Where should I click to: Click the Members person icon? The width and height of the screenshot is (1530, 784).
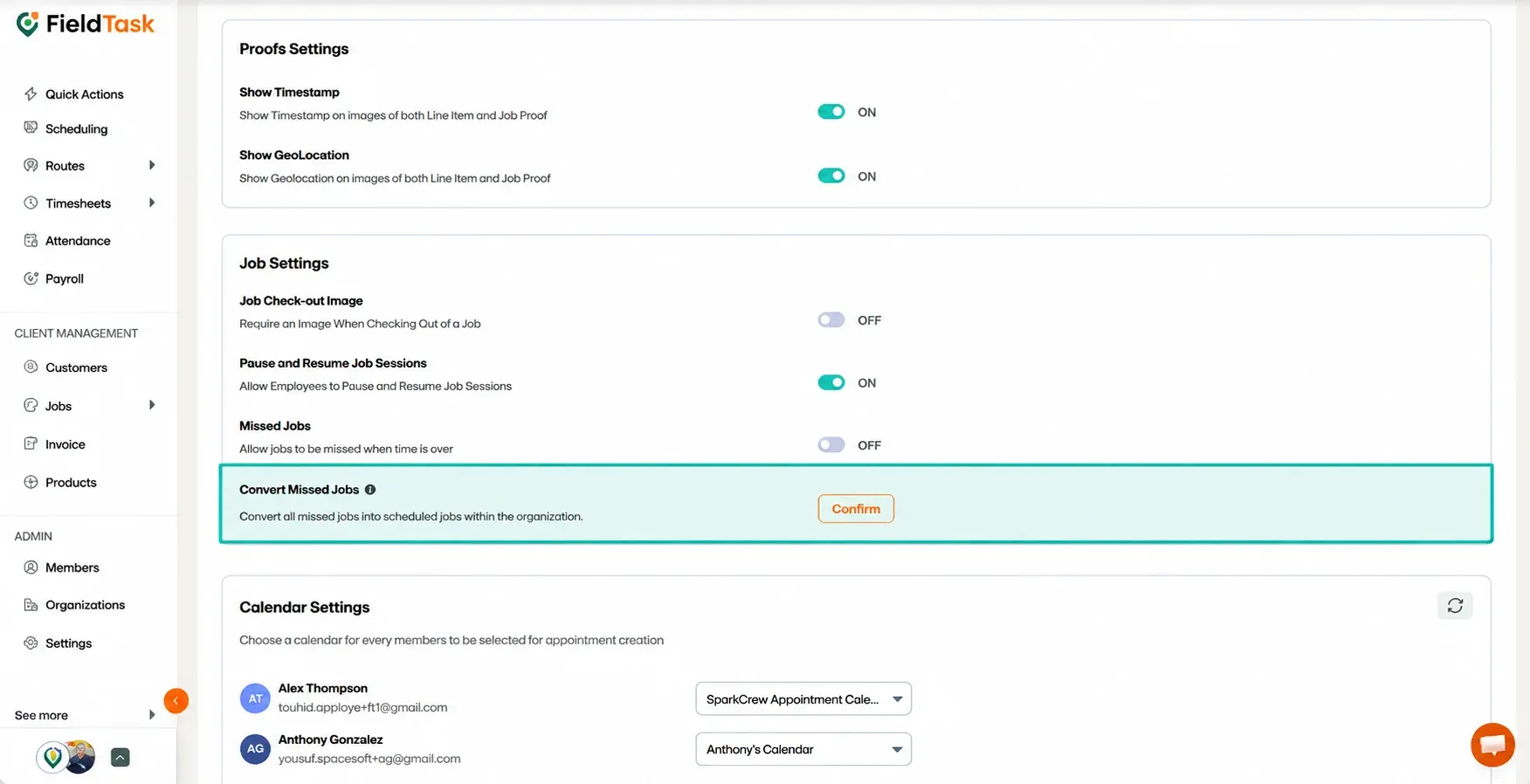click(31, 567)
